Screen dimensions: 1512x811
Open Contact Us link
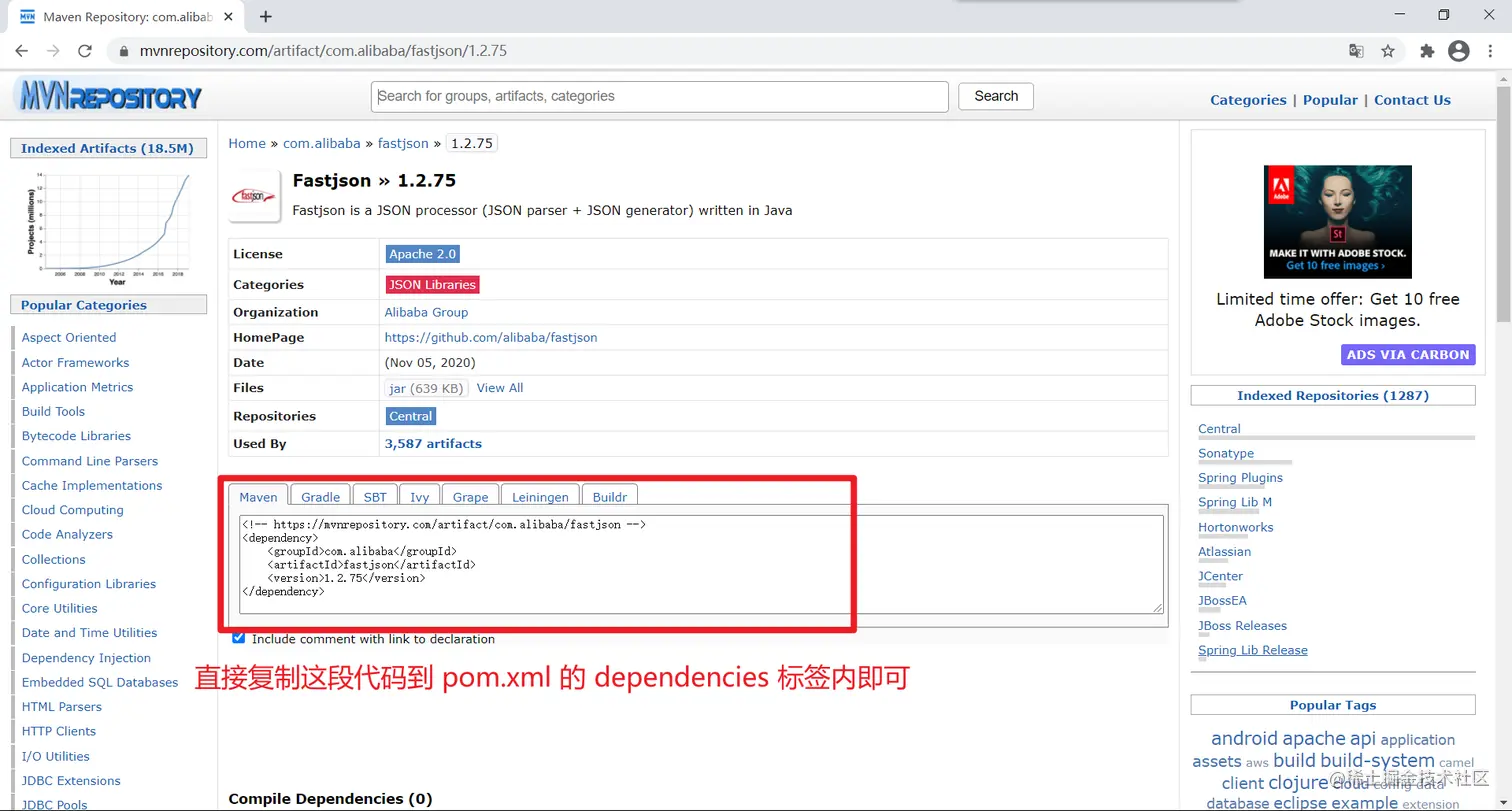pos(1412,100)
